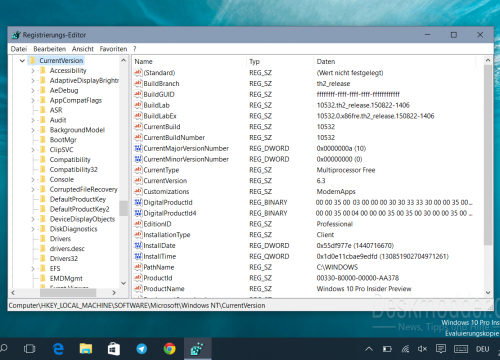Click the BuildBranch string value icon
500x360 pixels.
click(138, 83)
